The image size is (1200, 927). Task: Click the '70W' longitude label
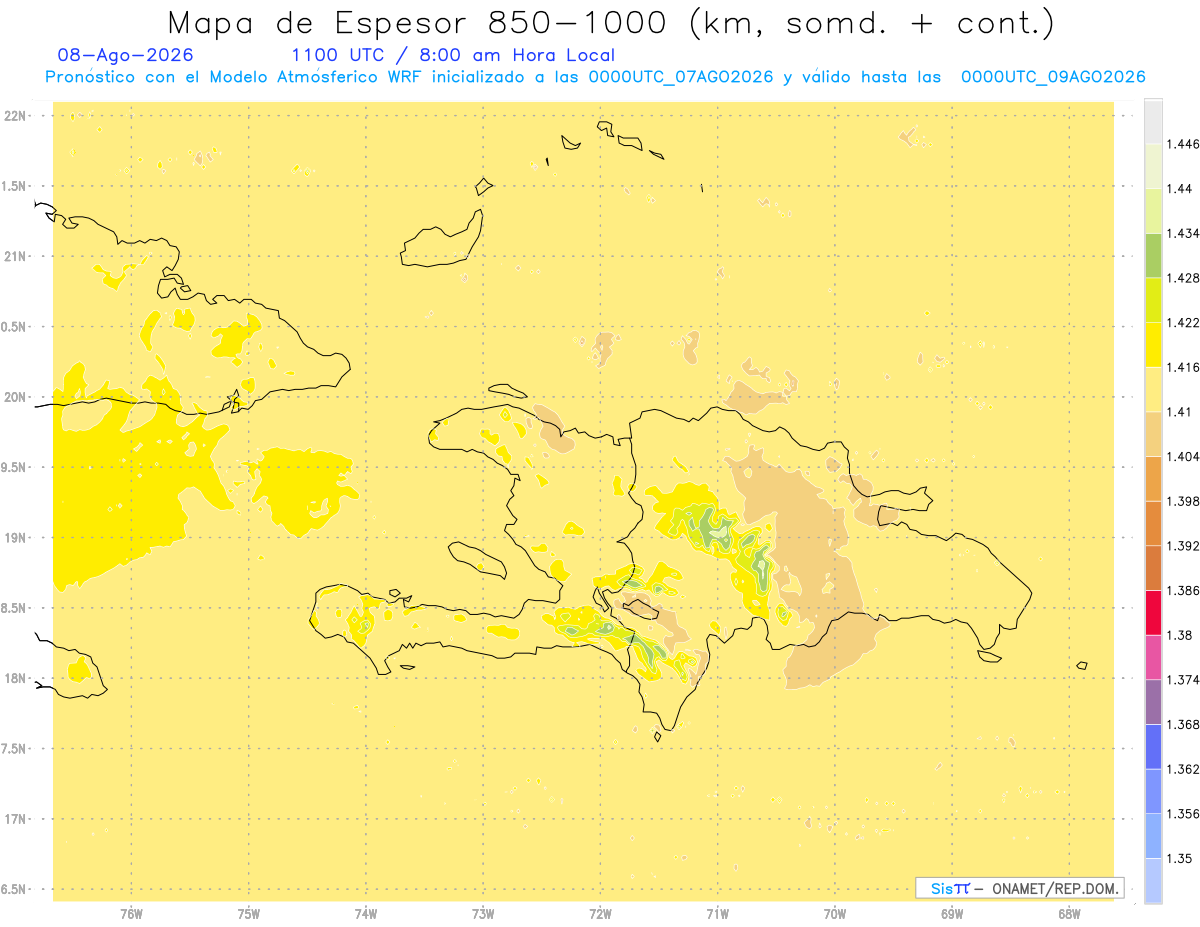click(x=835, y=914)
